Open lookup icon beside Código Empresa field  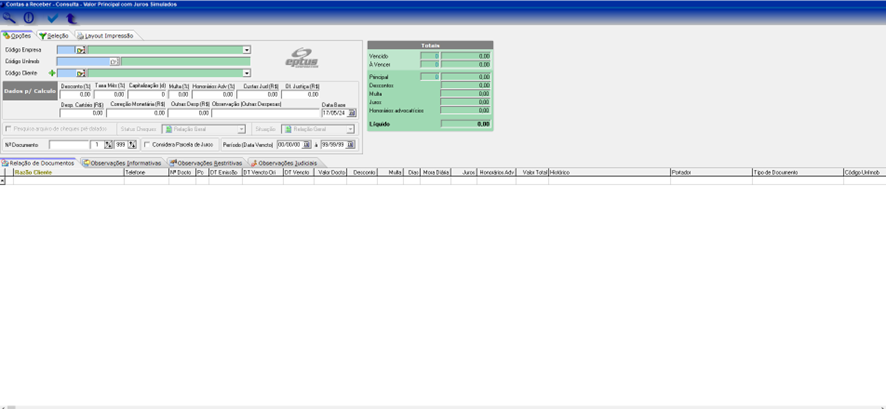(x=81, y=49)
